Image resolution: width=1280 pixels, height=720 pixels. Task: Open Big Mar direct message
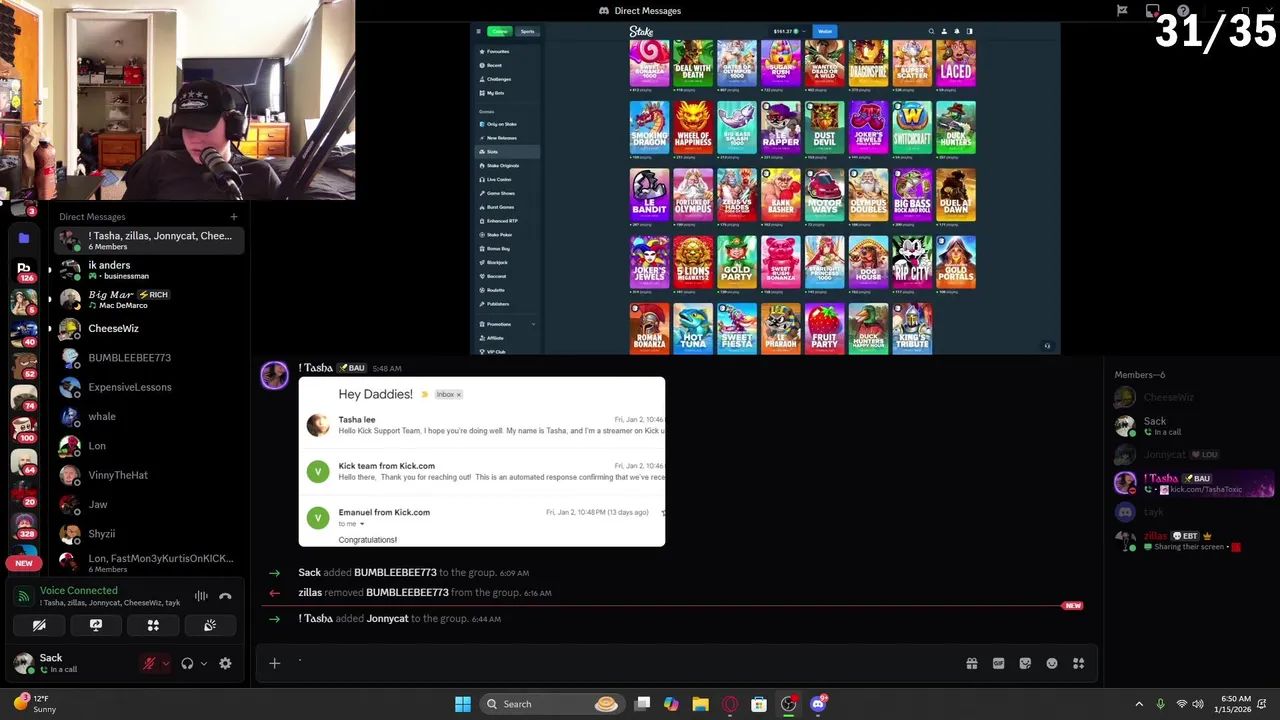[148, 299]
